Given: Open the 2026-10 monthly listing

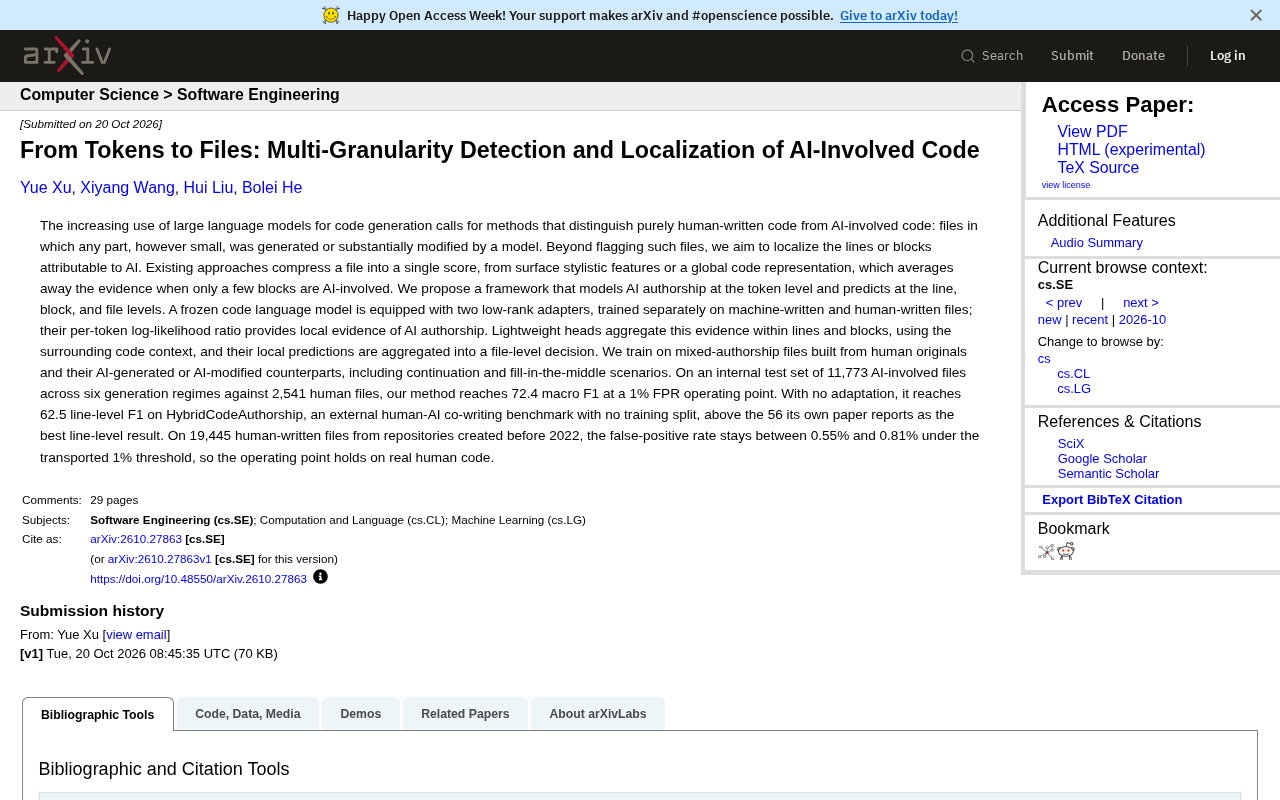Looking at the screenshot, I should point(1142,320).
